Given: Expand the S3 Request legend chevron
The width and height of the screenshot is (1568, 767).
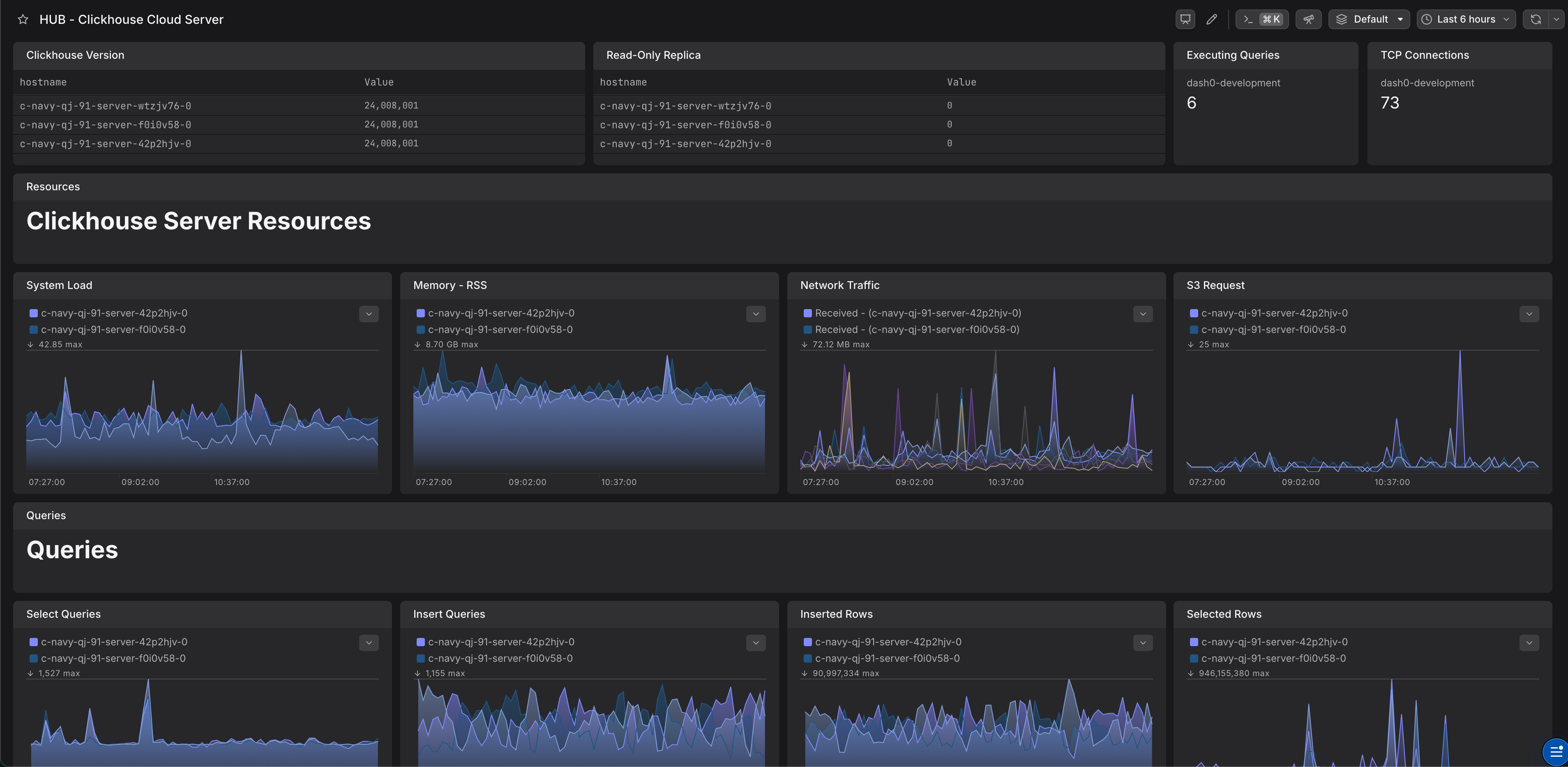Looking at the screenshot, I should 1529,314.
